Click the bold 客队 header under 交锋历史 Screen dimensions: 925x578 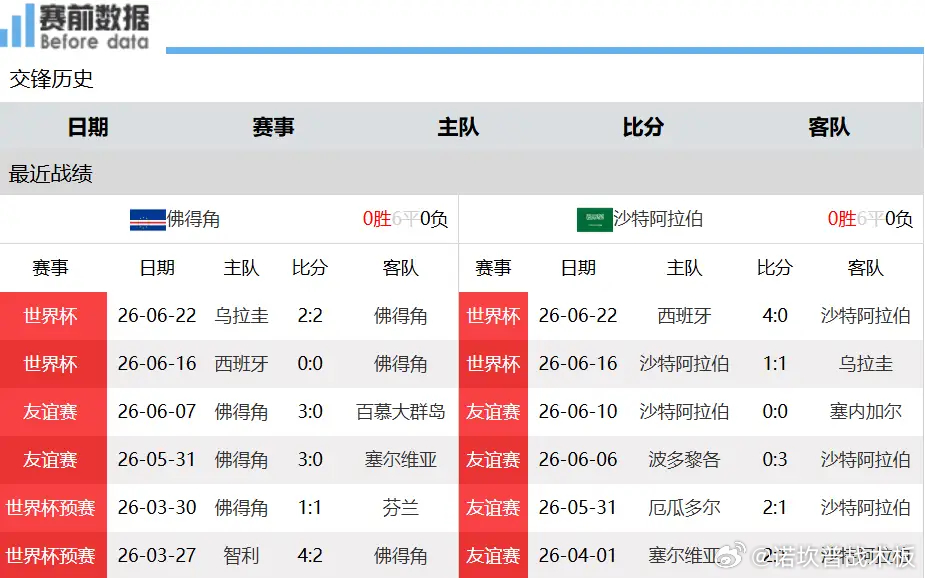(x=829, y=127)
